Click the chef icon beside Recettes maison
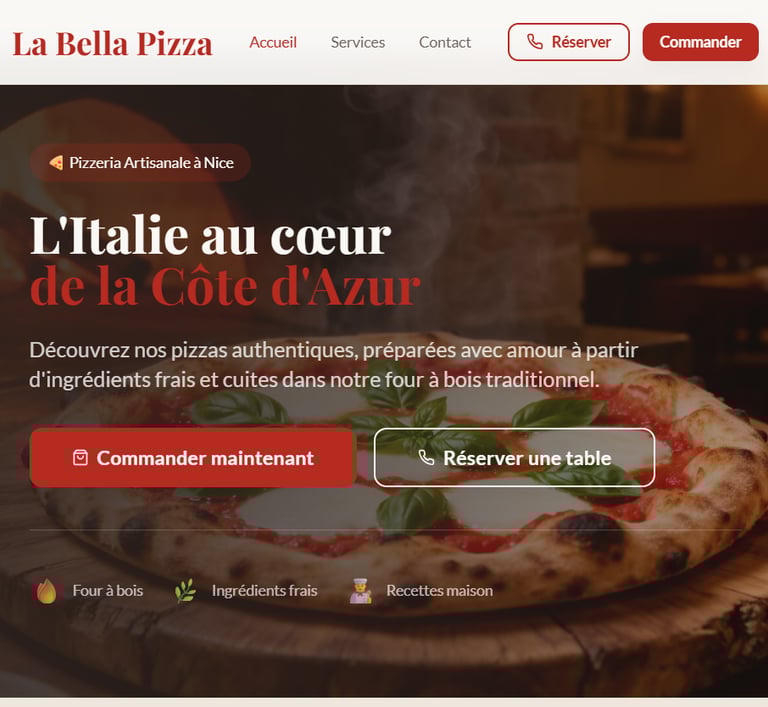Image resolution: width=768 pixels, height=707 pixels. pyautogui.click(x=361, y=591)
